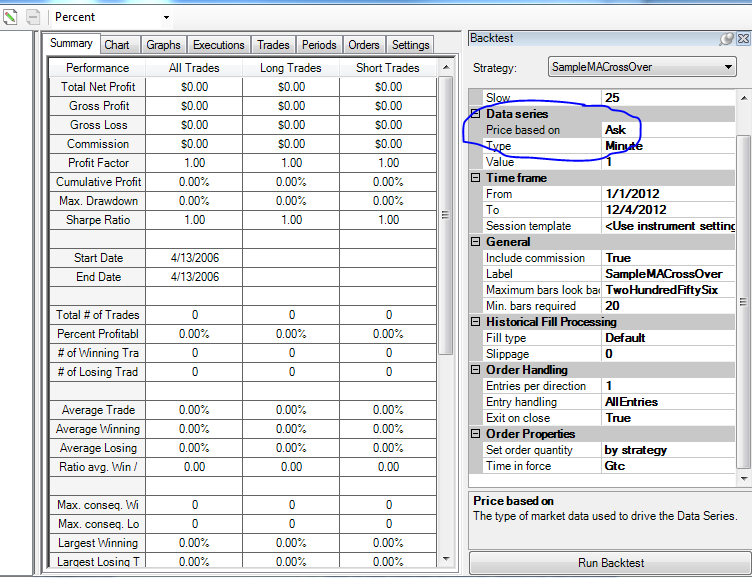Click the grayed remove icon in toolbar
Screen dimensions: 752x578
[x=33, y=17]
